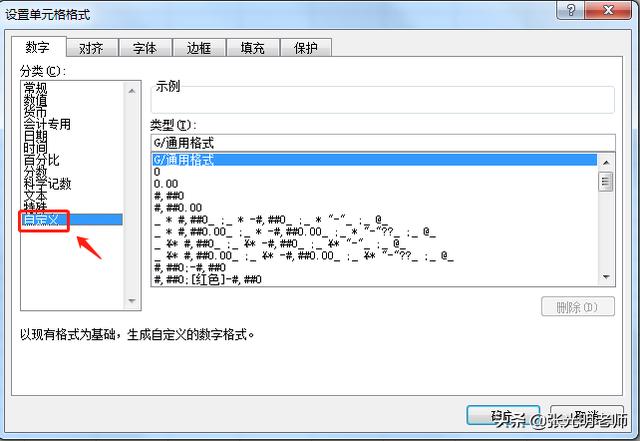Choose the 0.00 format type
Image resolution: width=640 pixels, height=441 pixels.
[166, 184]
